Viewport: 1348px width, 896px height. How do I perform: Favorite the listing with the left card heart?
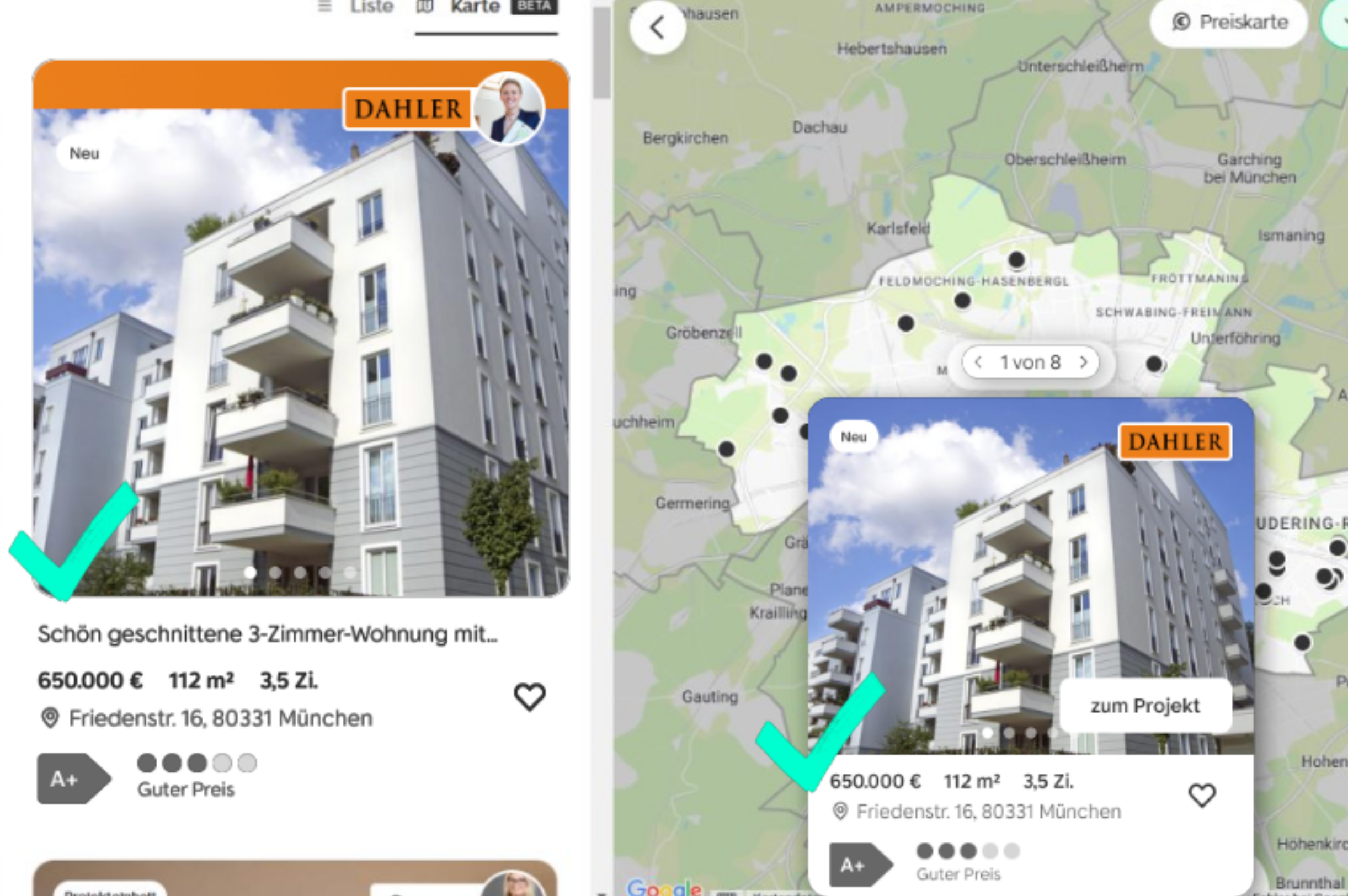click(x=530, y=697)
